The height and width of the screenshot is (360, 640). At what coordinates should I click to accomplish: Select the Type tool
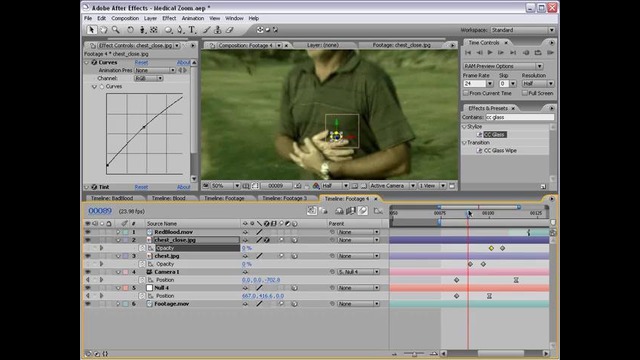coord(192,30)
